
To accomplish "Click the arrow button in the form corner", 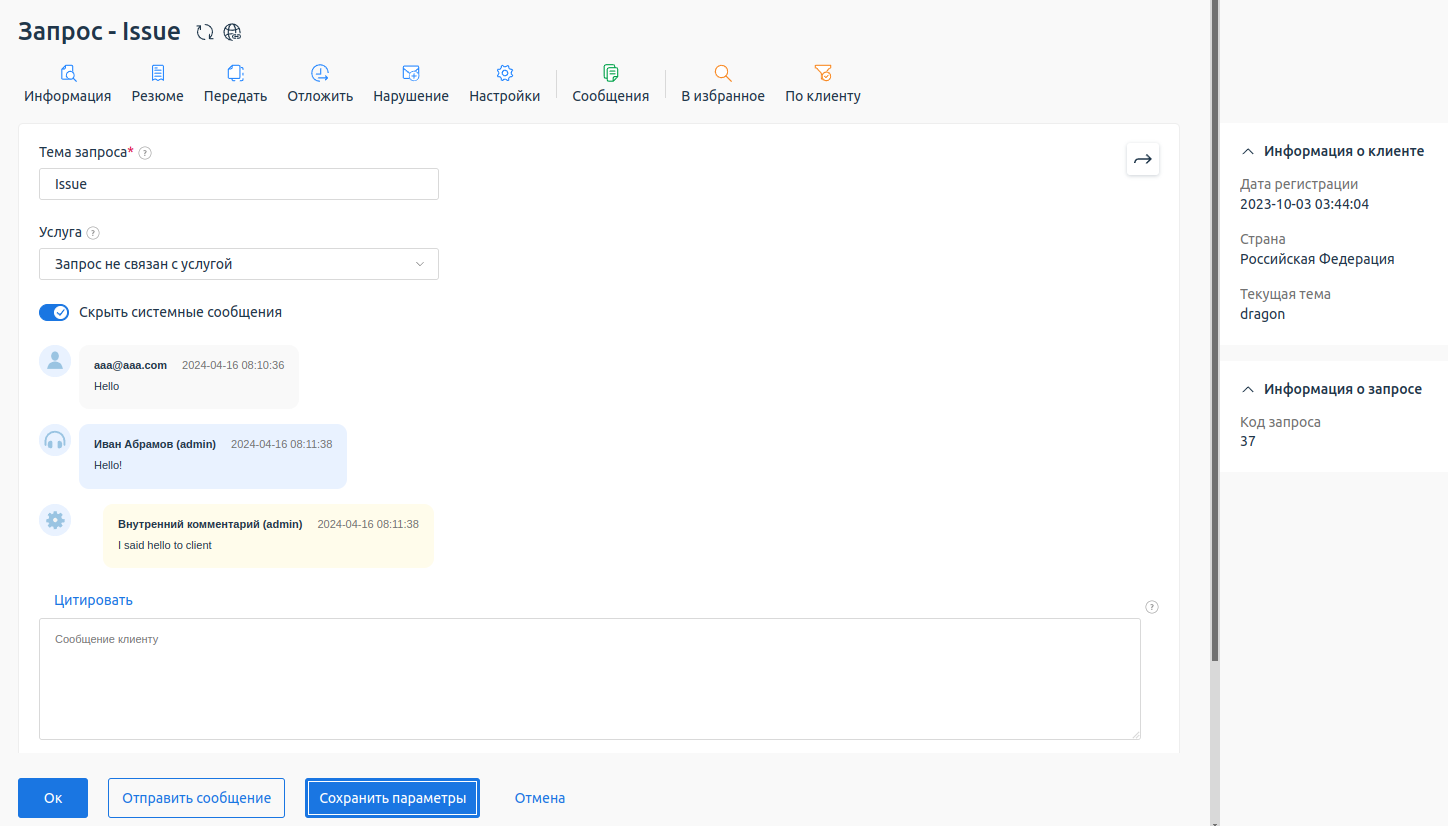I will coord(1142,159).
